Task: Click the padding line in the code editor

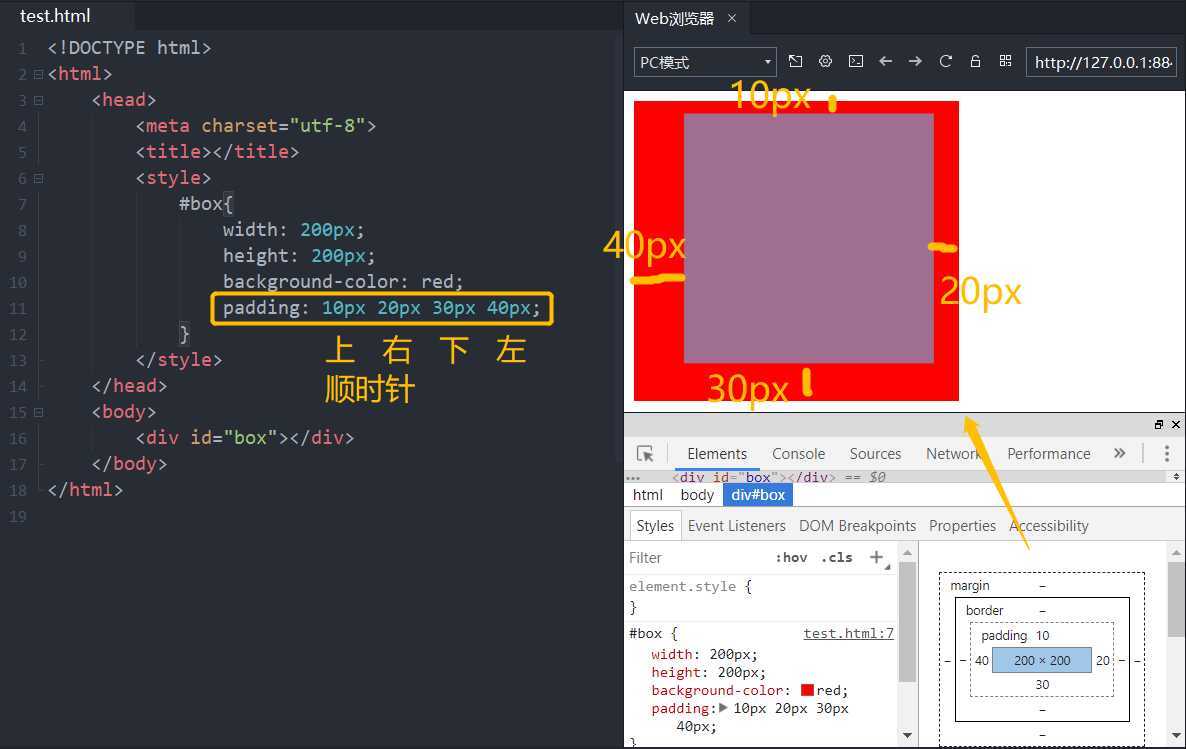Action: 381,308
